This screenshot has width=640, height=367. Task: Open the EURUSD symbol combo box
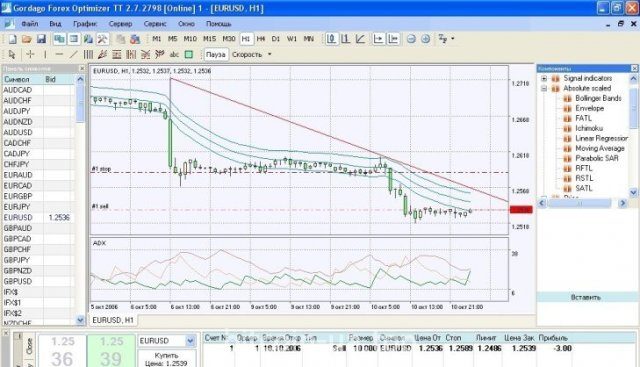167,341
